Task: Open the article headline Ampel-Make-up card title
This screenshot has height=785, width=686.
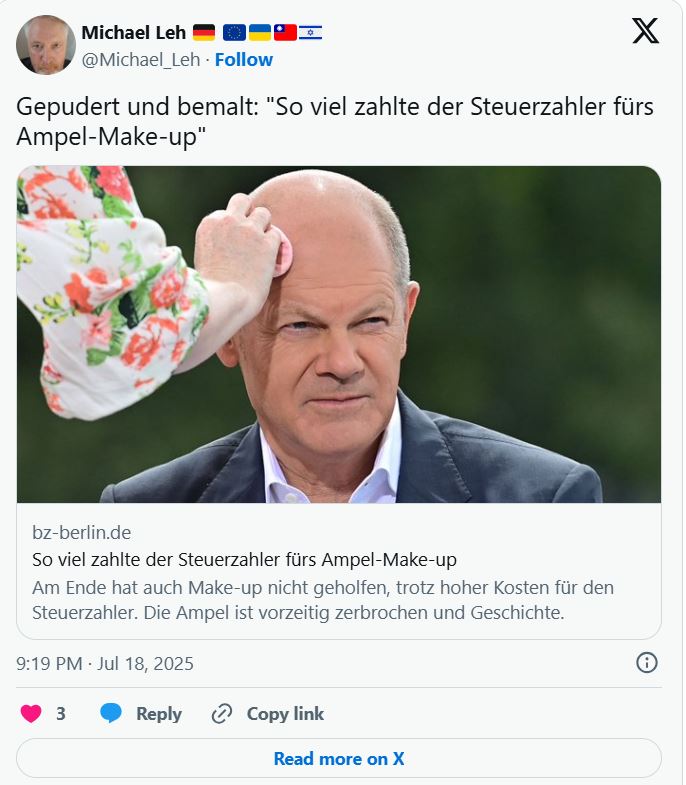Action: [244, 559]
